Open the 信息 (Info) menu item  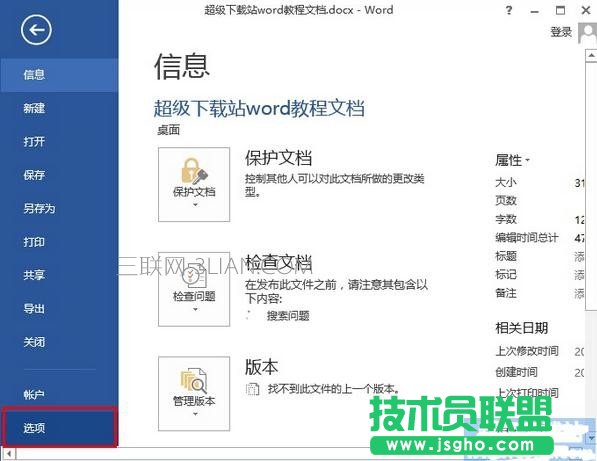pos(59,75)
